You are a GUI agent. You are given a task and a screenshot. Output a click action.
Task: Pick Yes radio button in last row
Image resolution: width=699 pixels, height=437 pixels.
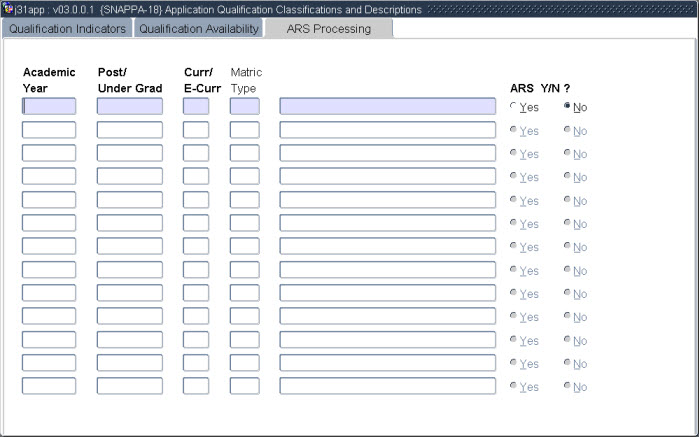pyautogui.click(x=514, y=386)
